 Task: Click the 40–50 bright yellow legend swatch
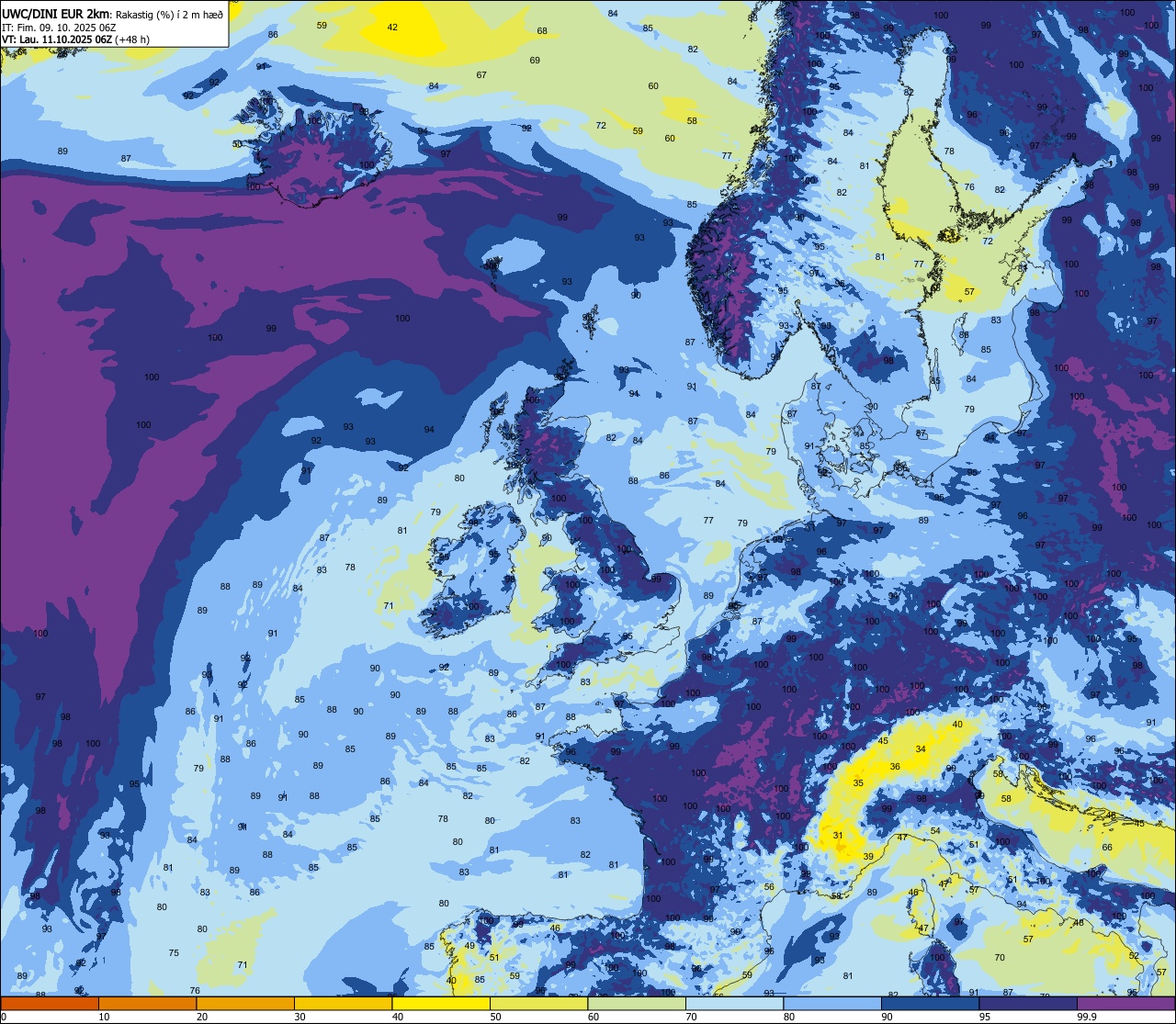tap(441, 1003)
